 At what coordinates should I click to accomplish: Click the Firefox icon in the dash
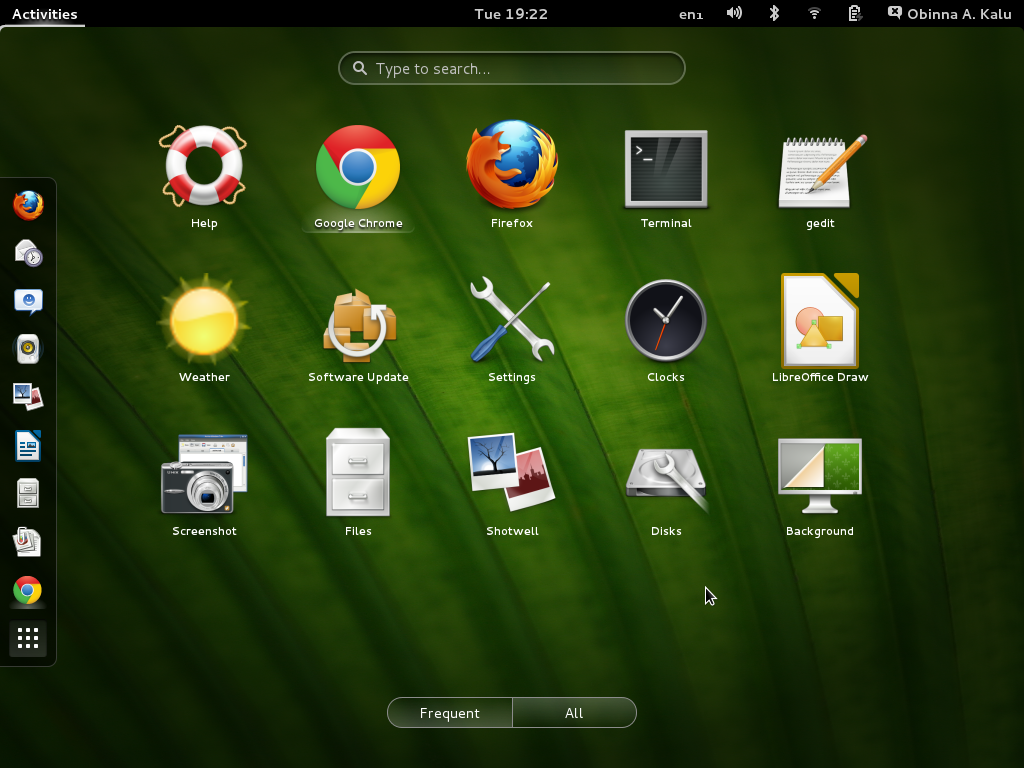pos(28,205)
